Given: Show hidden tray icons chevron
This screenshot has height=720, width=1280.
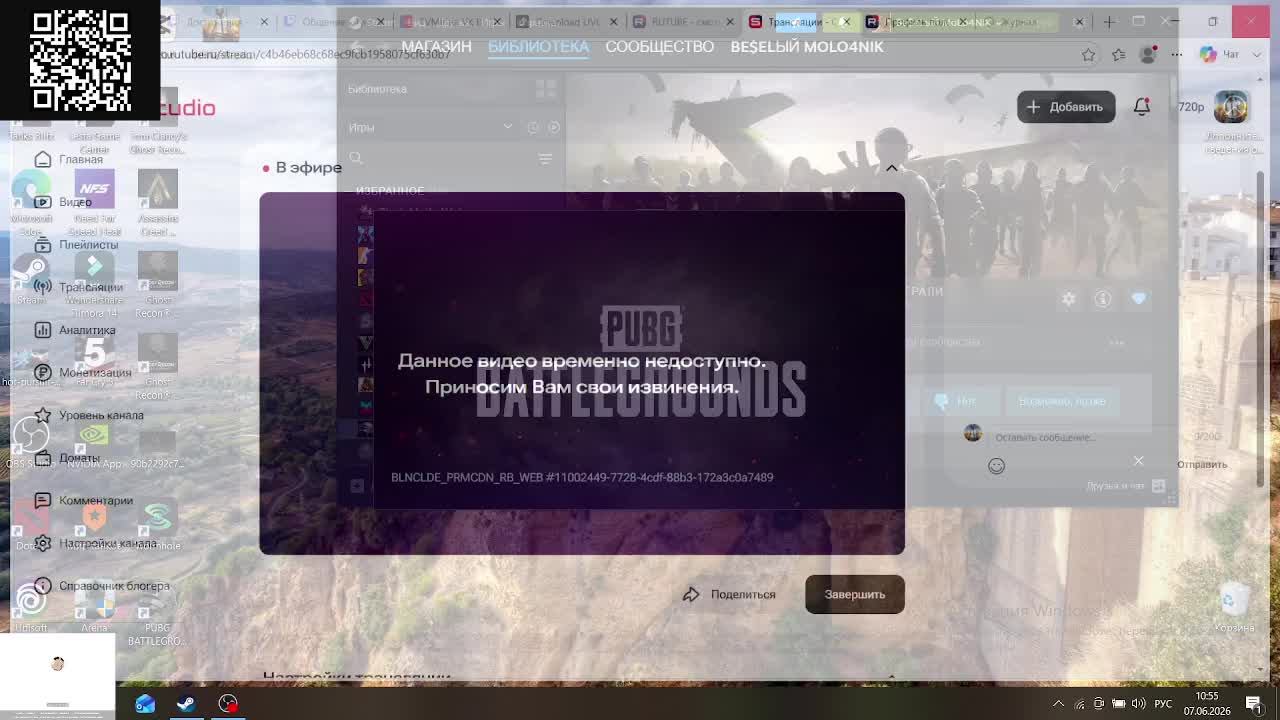Looking at the screenshot, I should click(x=1058, y=704).
